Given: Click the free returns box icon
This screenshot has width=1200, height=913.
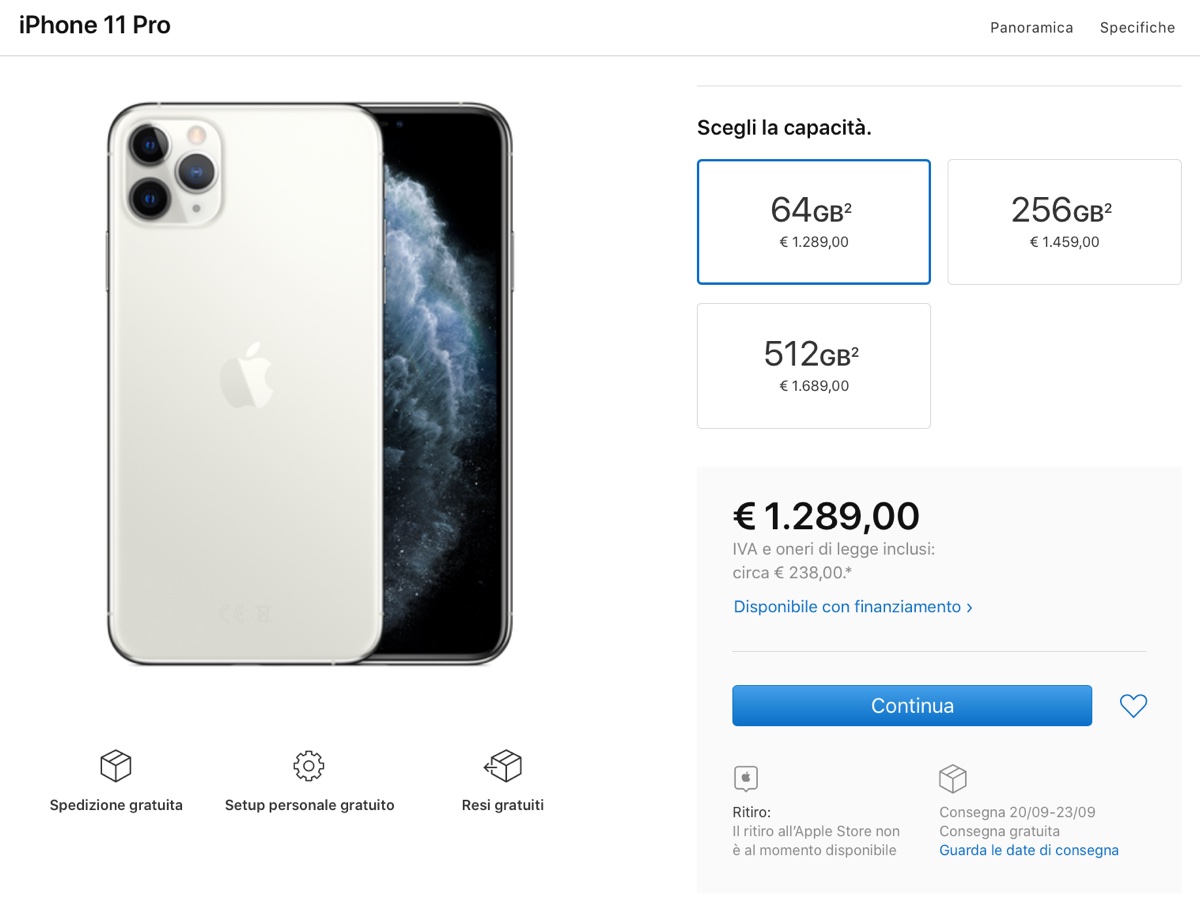Looking at the screenshot, I should click(x=503, y=766).
